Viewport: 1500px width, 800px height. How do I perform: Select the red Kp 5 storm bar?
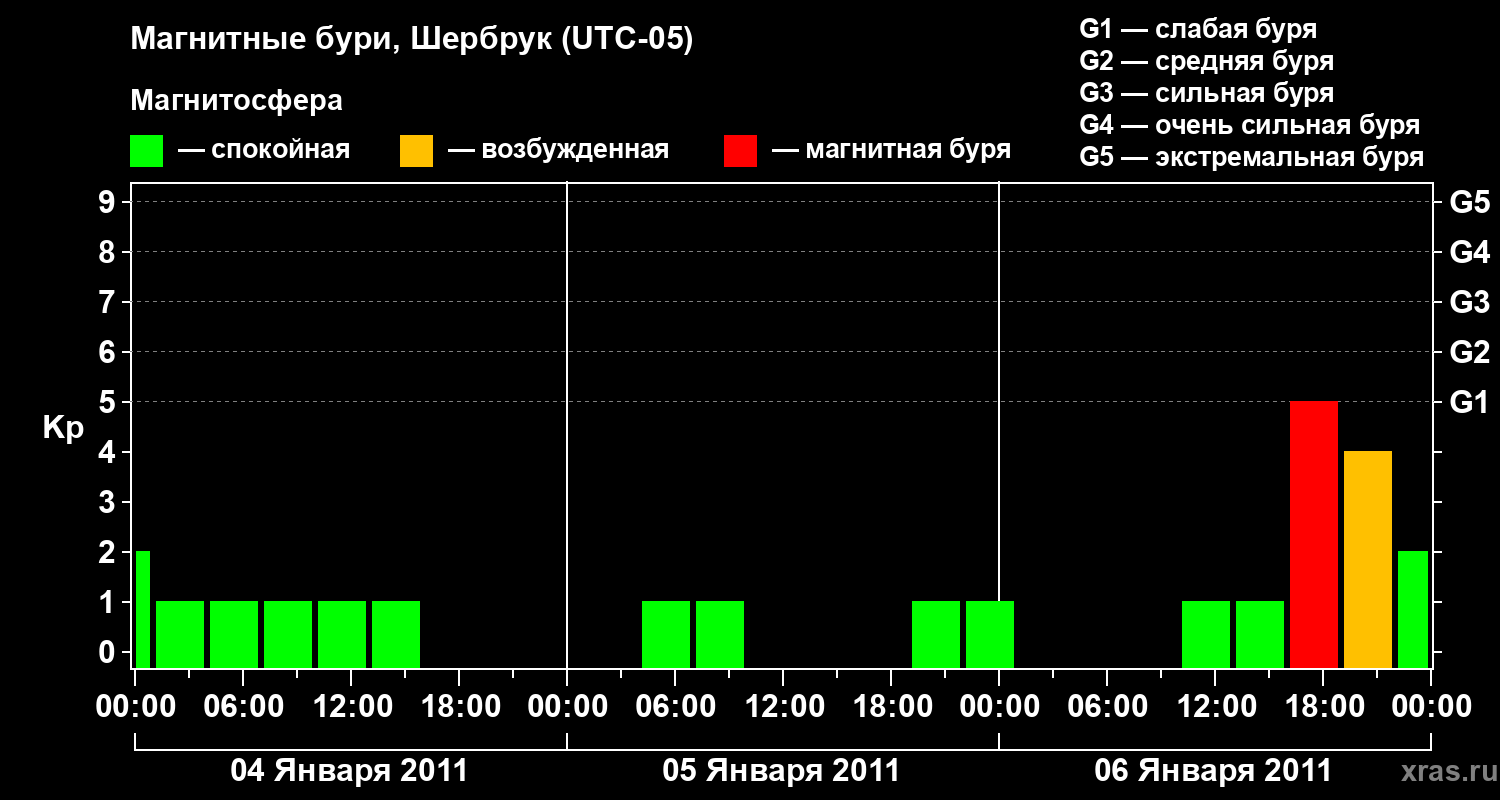[x=1314, y=534]
